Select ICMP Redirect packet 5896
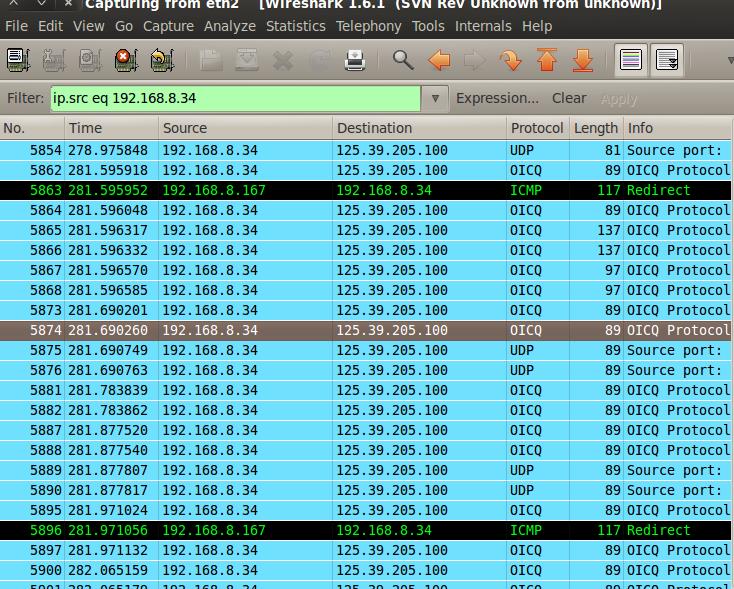 [x=365, y=530]
